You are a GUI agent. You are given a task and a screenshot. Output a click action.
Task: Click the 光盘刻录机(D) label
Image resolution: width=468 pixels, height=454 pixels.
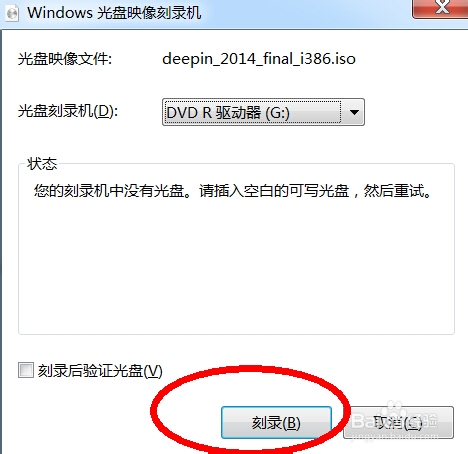[68, 111]
